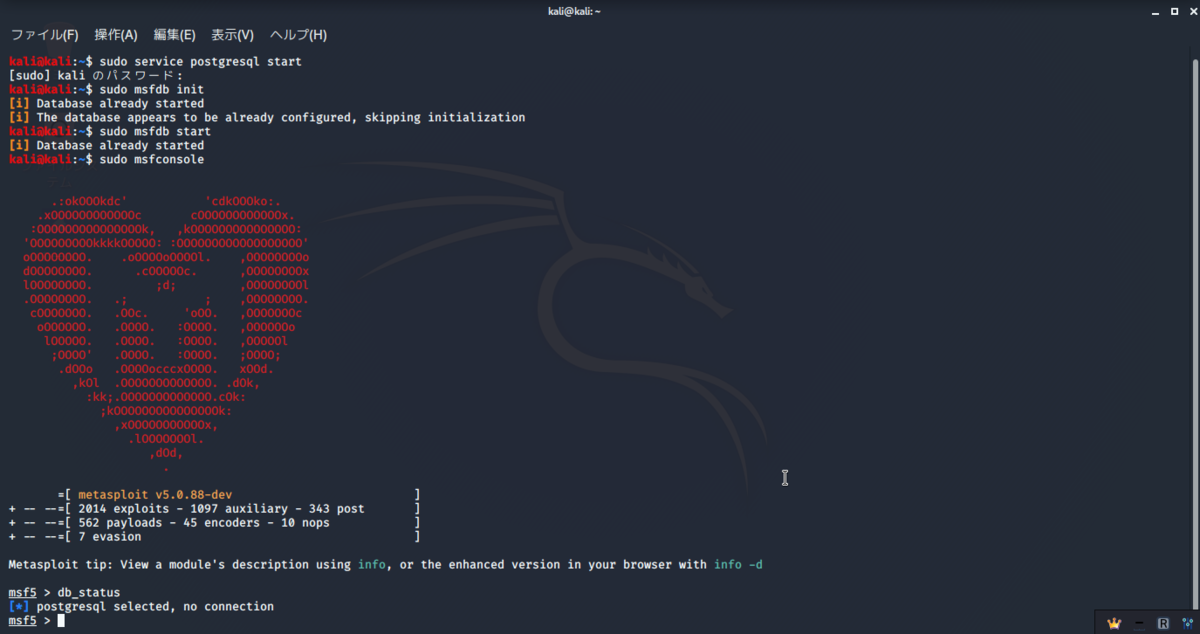This screenshot has height=634, width=1200.
Task: Click the 'sudo service postgresql start' command
Action: tap(200, 62)
